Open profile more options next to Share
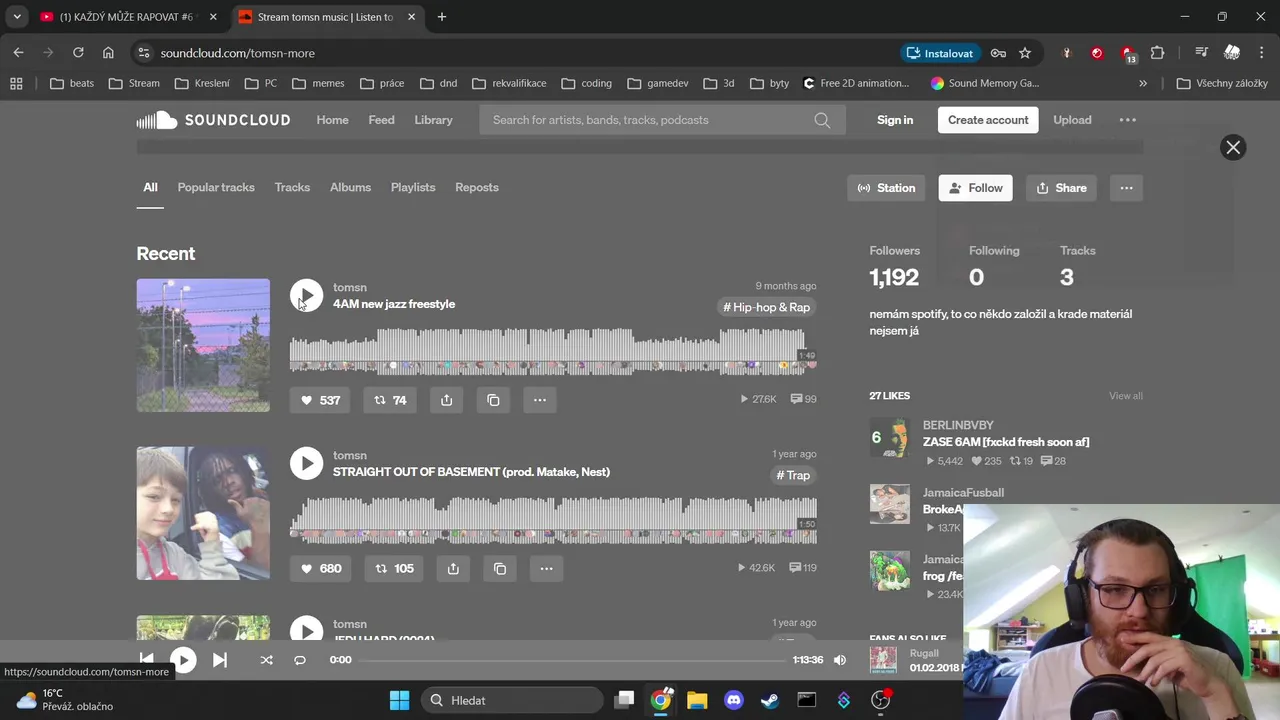Viewport: 1280px width, 720px height. pos(1126,188)
